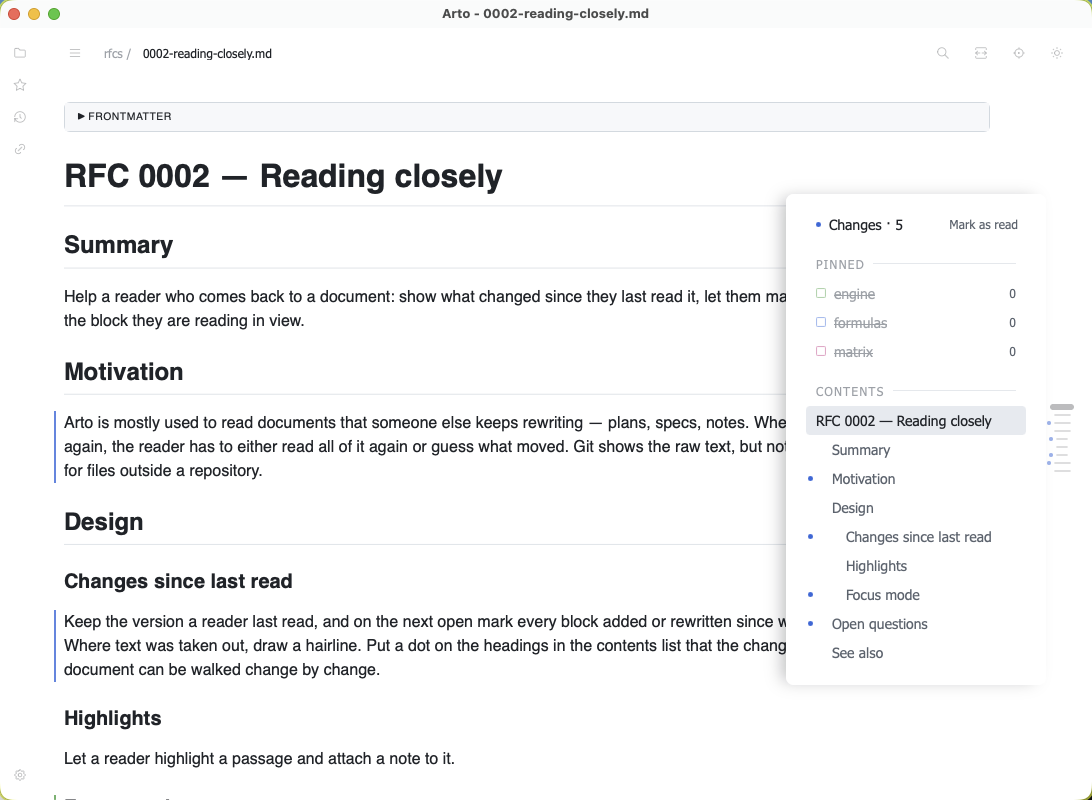The image size is (1092, 800).
Task: Open the hamburger menu beside rfcs breadcrumb
Action: pos(75,54)
